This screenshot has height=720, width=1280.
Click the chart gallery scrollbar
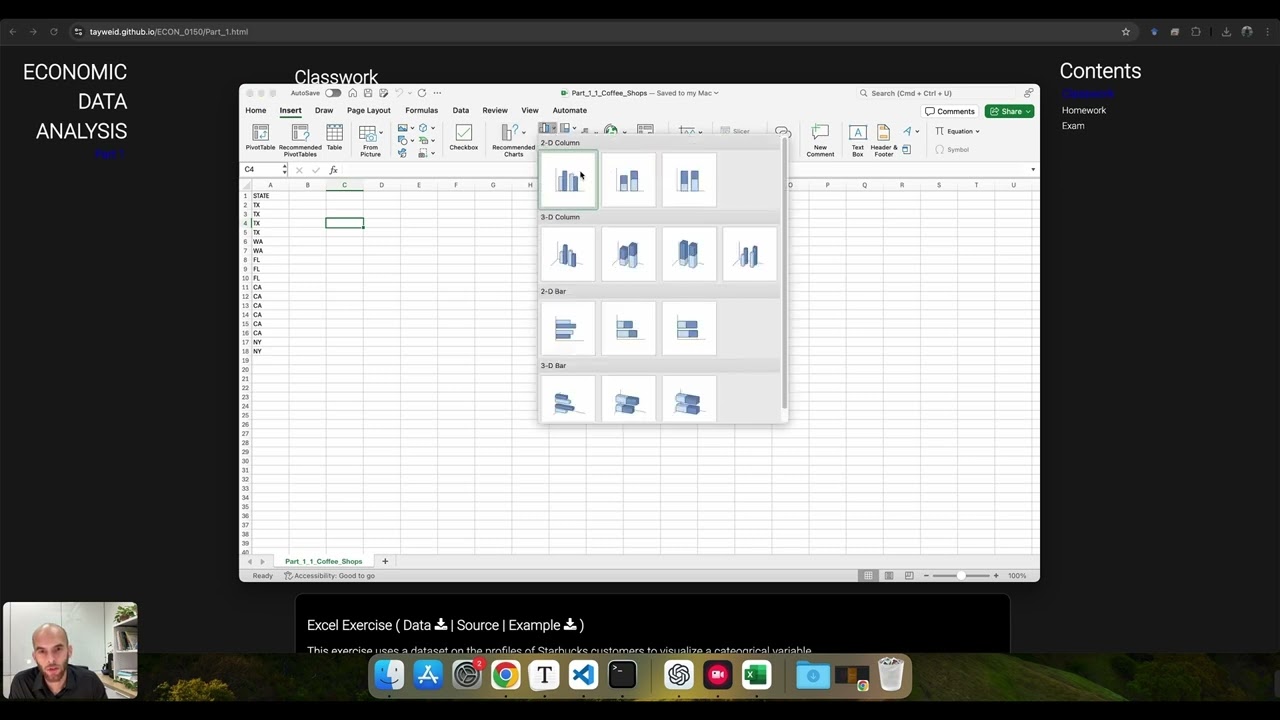click(785, 275)
